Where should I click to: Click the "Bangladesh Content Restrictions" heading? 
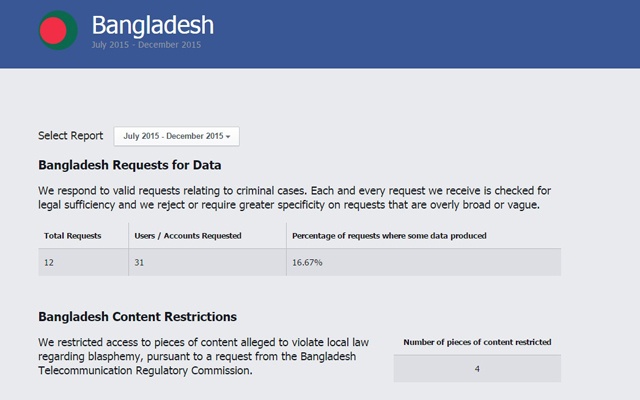tap(137, 317)
